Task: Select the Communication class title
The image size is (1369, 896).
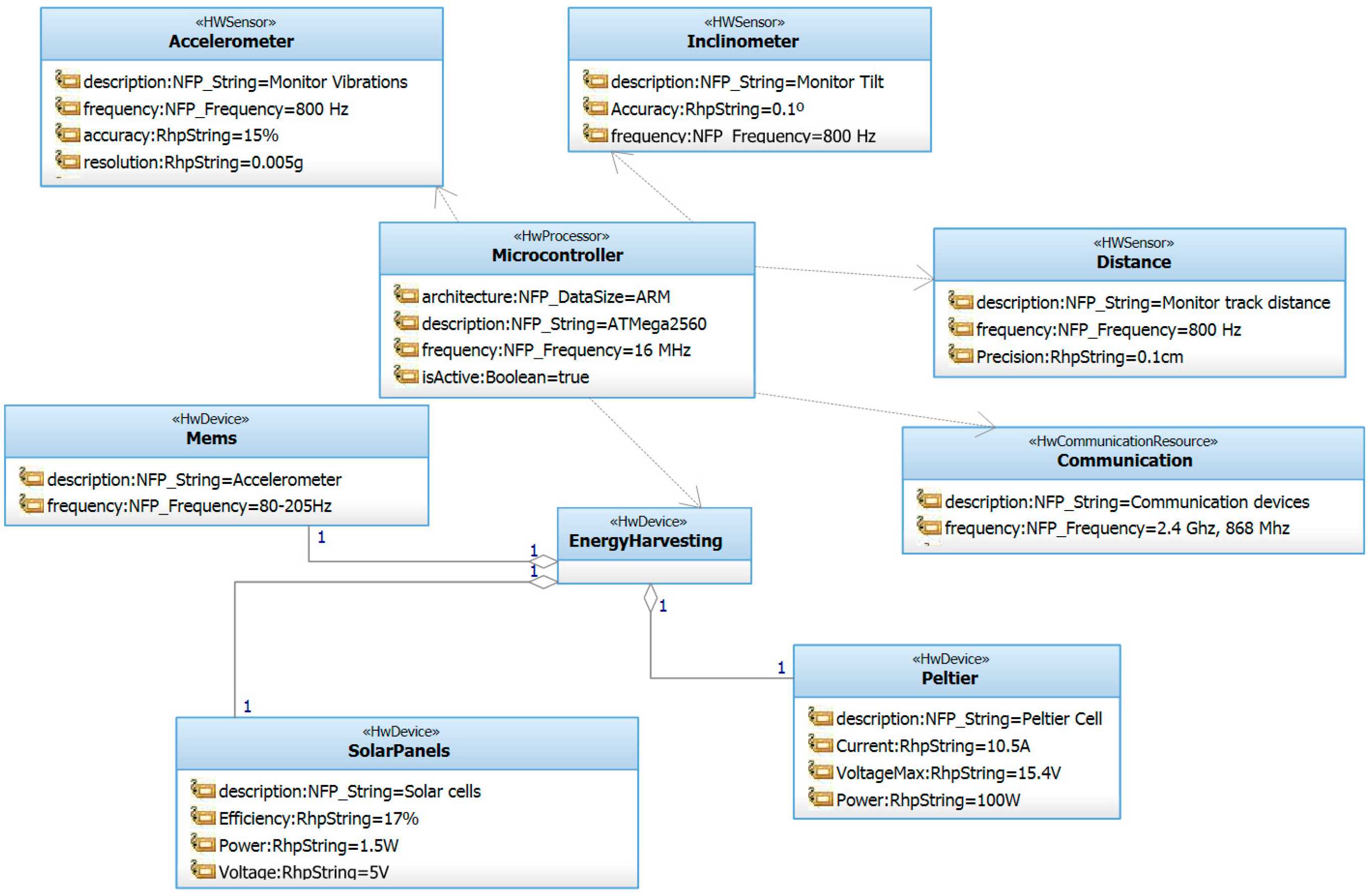Action: (x=1125, y=461)
